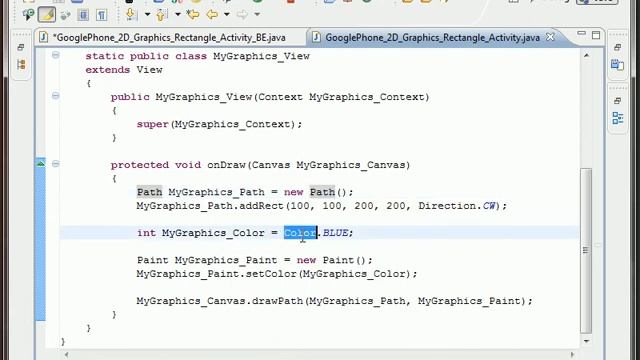
Task: Click 'int MyGraphics_Color' variable declaration
Action: (x=201, y=233)
